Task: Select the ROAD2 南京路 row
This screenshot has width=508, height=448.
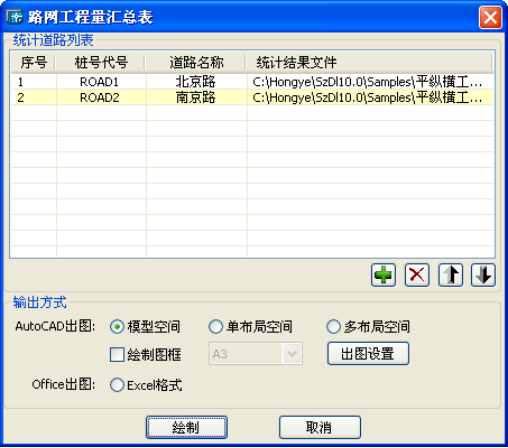Action: 252,97
